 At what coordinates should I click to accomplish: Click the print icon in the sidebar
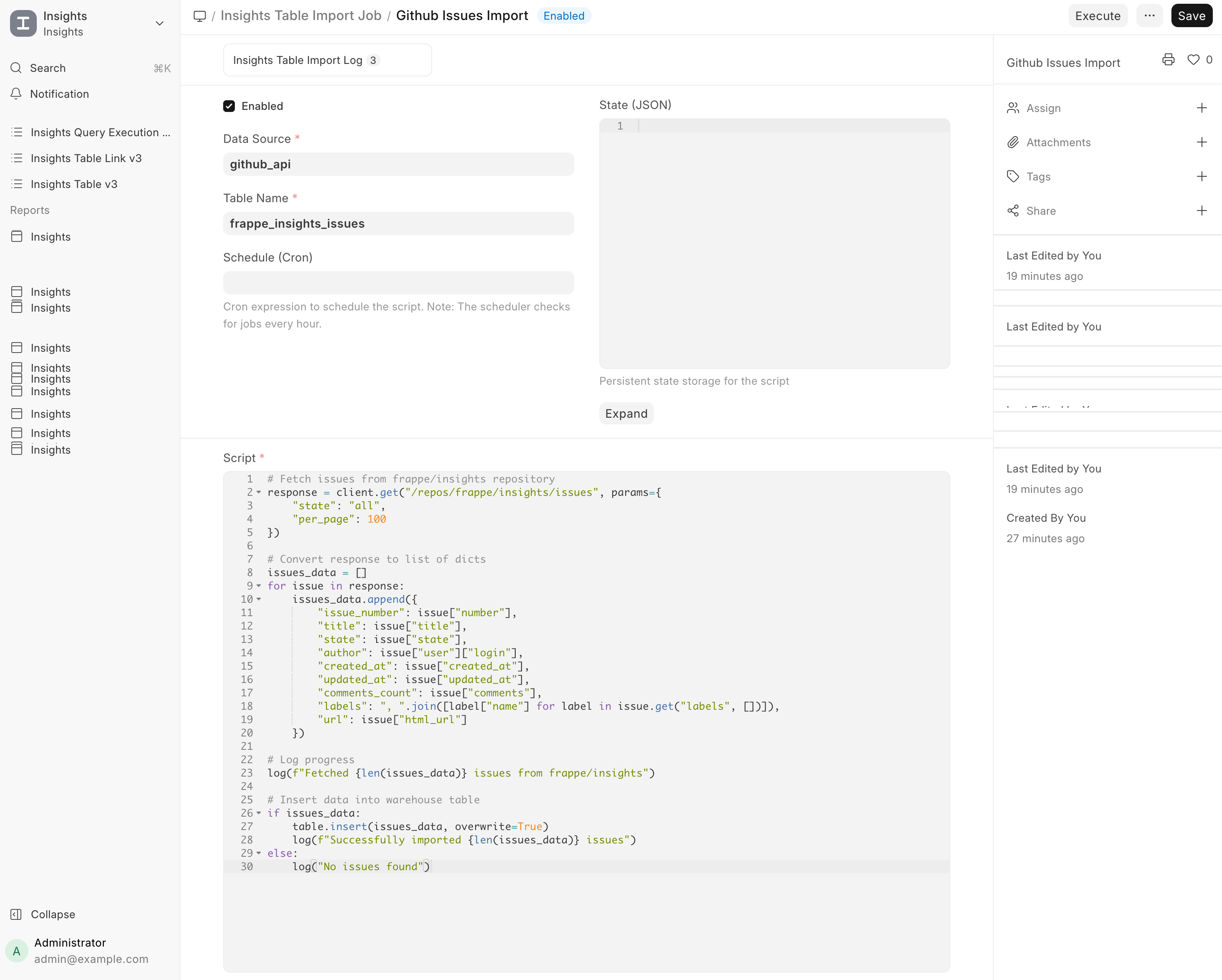[x=1168, y=59]
